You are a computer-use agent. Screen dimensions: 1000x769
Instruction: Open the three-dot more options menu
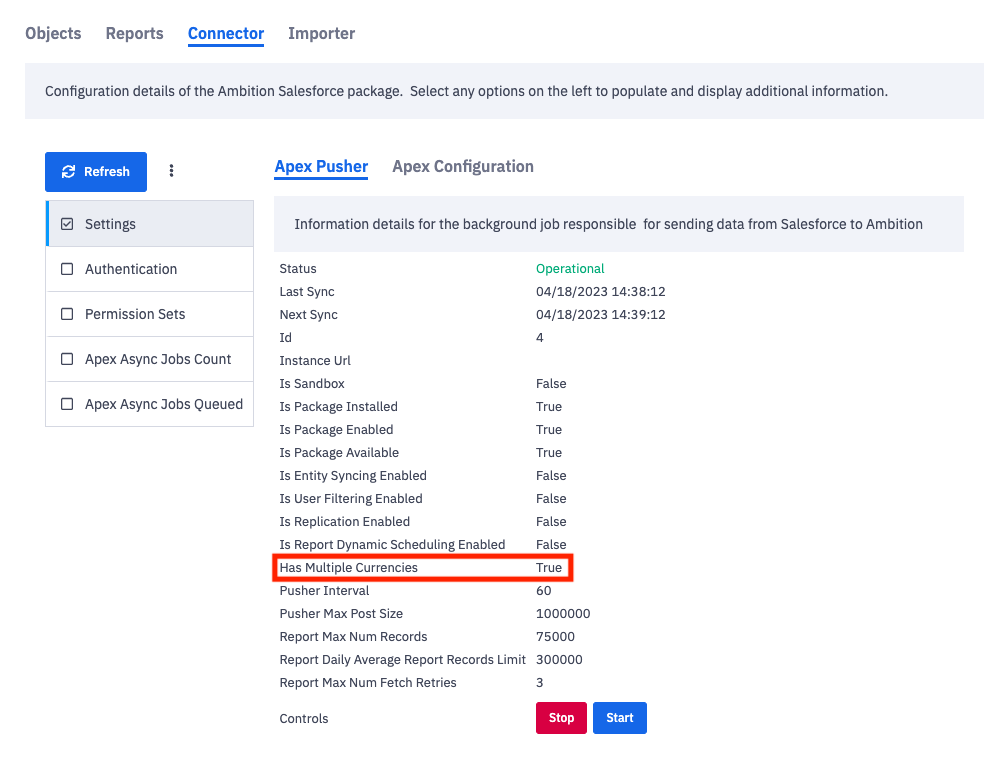[x=171, y=171]
